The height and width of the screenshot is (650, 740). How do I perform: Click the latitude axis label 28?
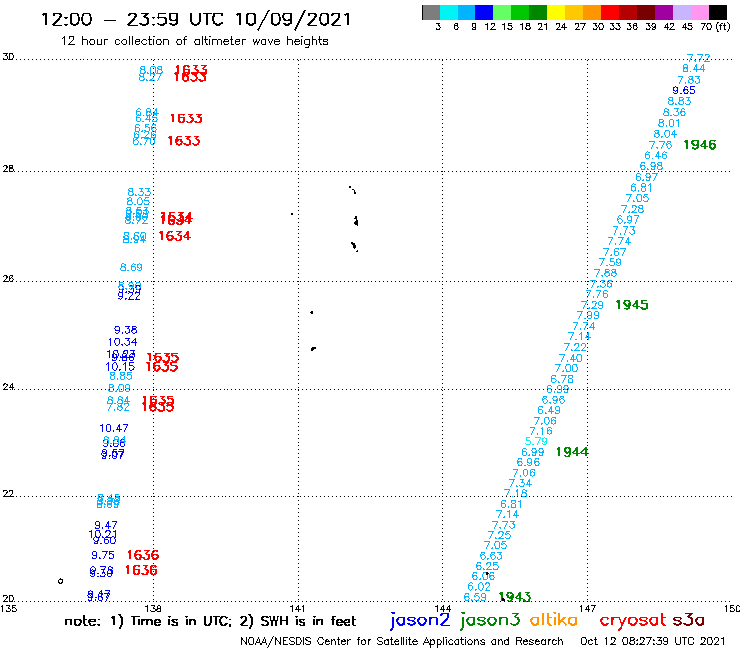coord(8,169)
